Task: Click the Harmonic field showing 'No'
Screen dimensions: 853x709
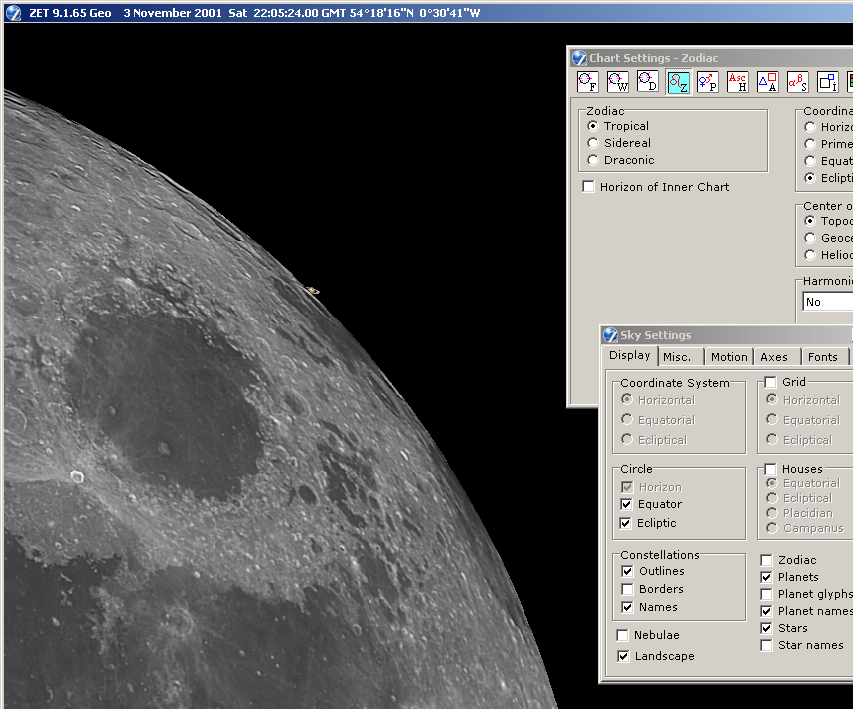Action: (x=827, y=302)
